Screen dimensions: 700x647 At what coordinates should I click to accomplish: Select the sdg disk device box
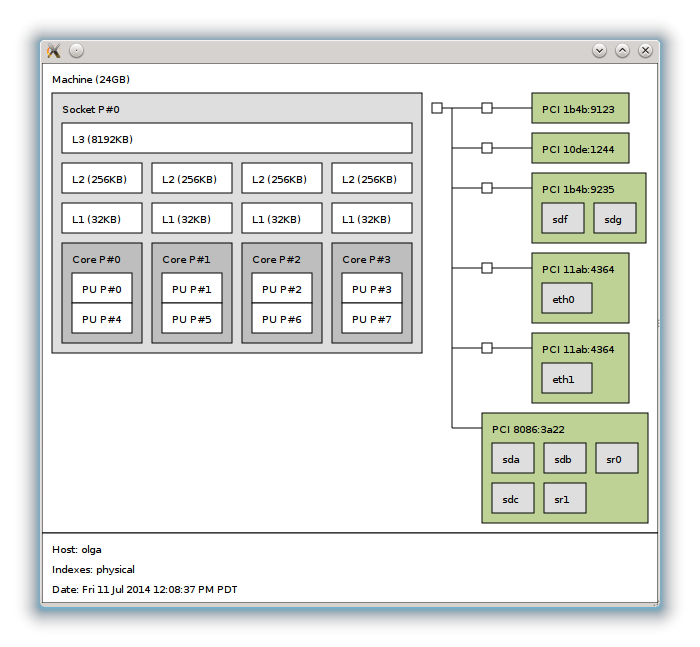click(x=614, y=219)
